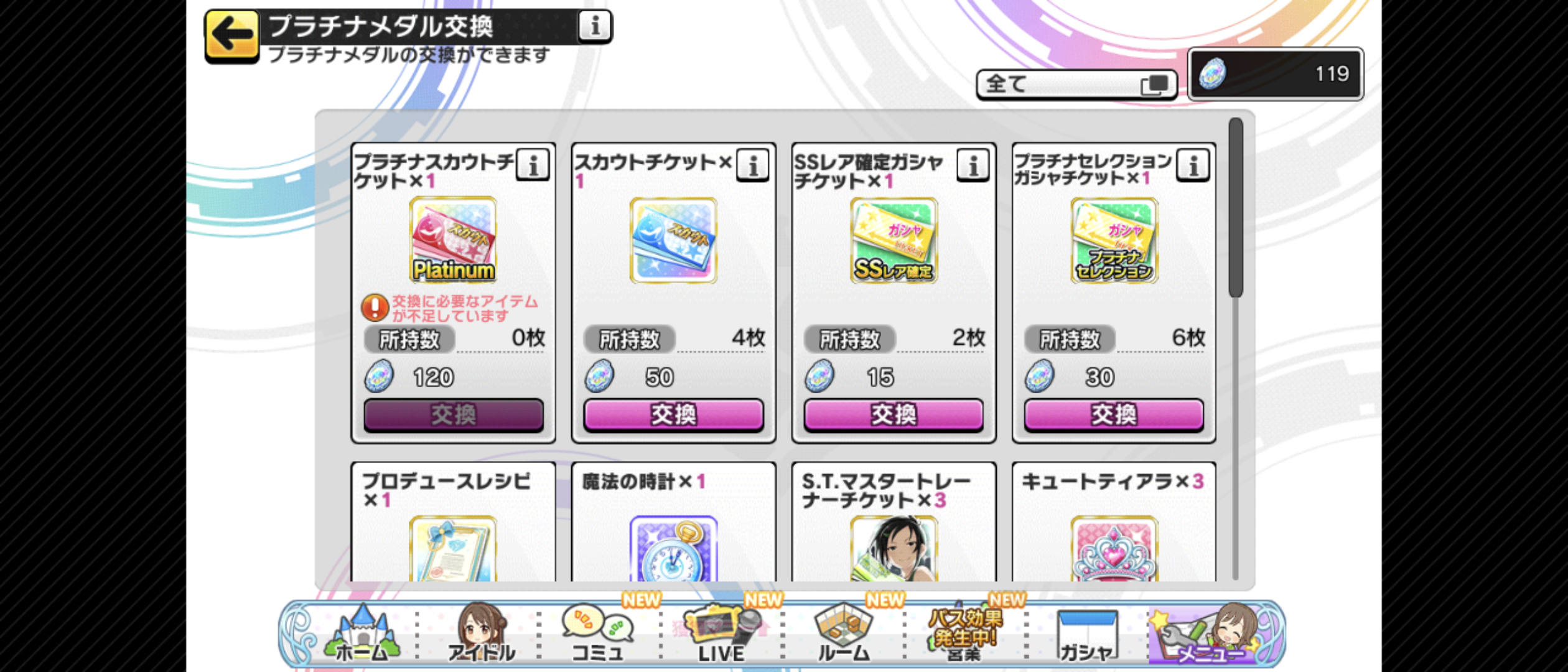This screenshot has width=1568, height=672.
Task: Show info for SSレア確定ガシャチケット
Action: pos(973,165)
